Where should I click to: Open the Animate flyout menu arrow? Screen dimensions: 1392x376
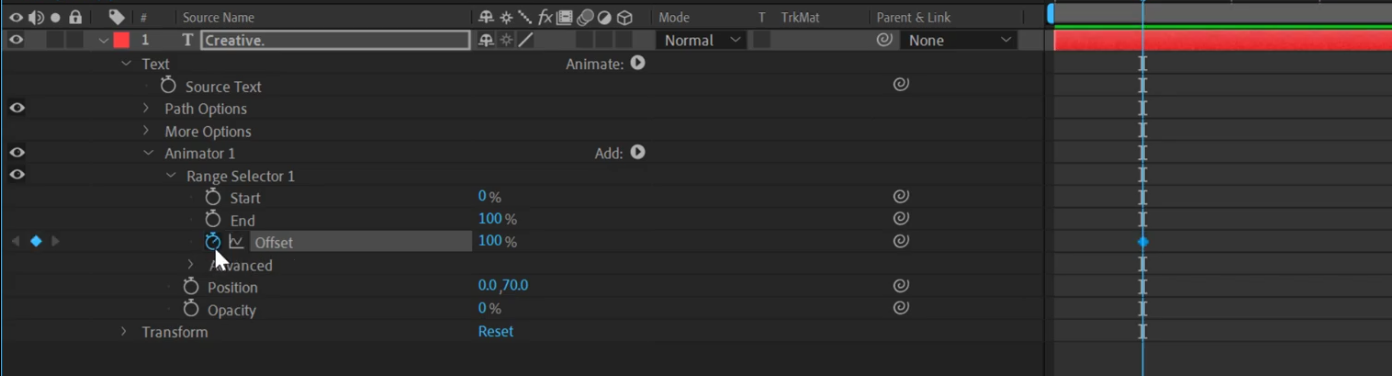point(638,63)
